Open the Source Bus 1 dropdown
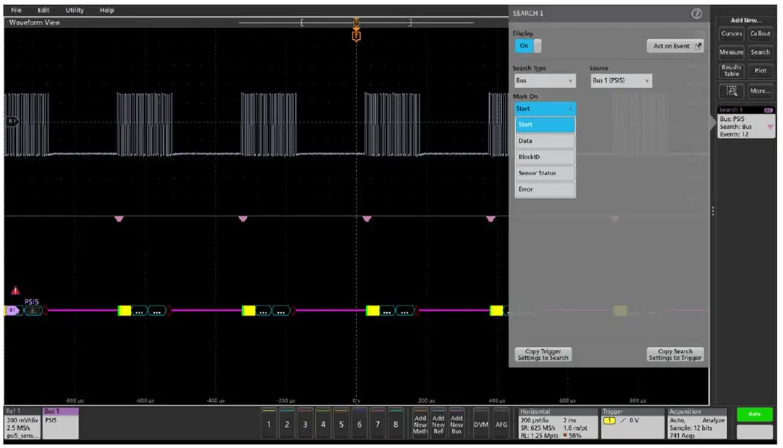 [x=621, y=80]
